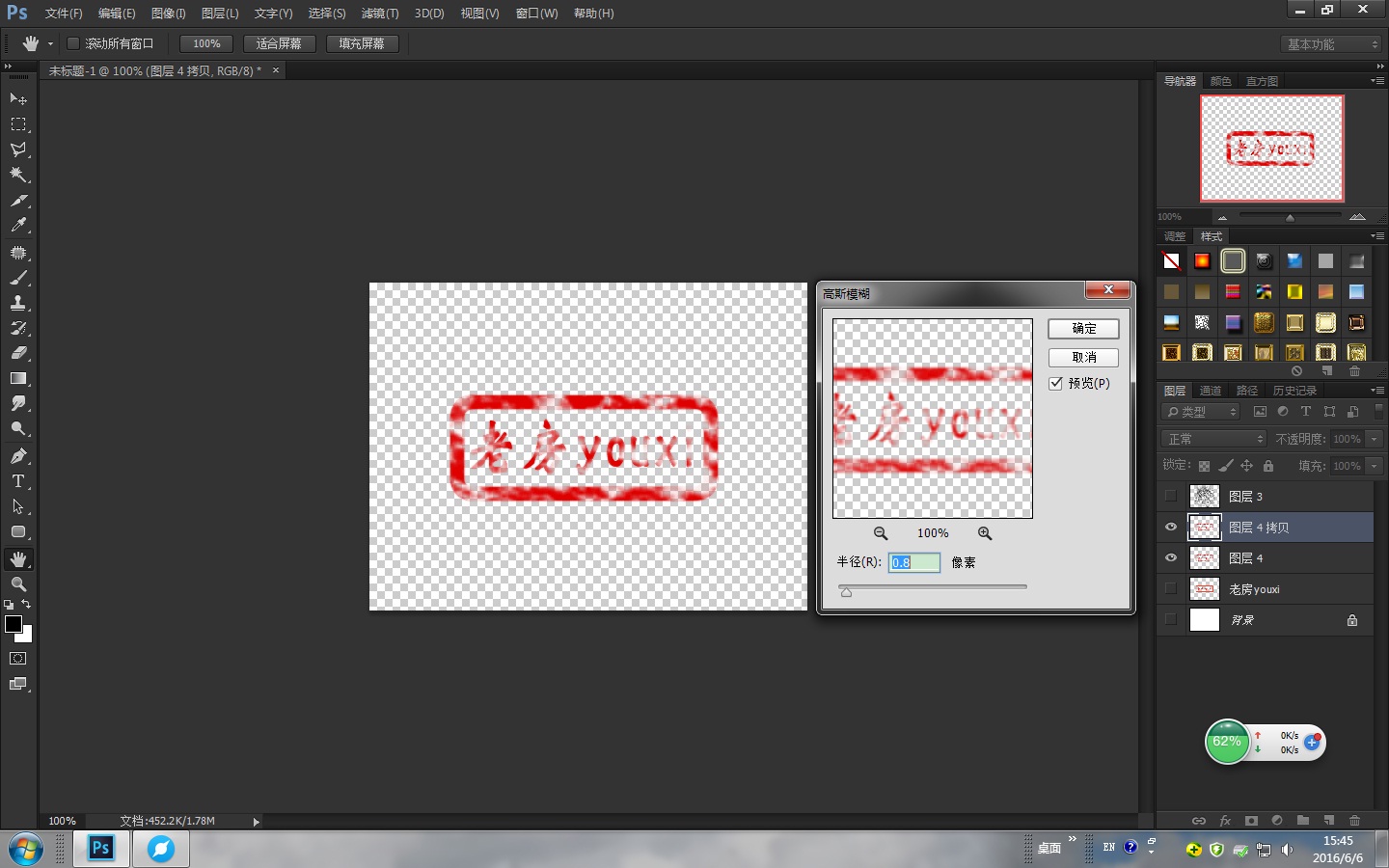Switch to the 通道 tab
The image size is (1389, 868).
pyautogui.click(x=1211, y=391)
